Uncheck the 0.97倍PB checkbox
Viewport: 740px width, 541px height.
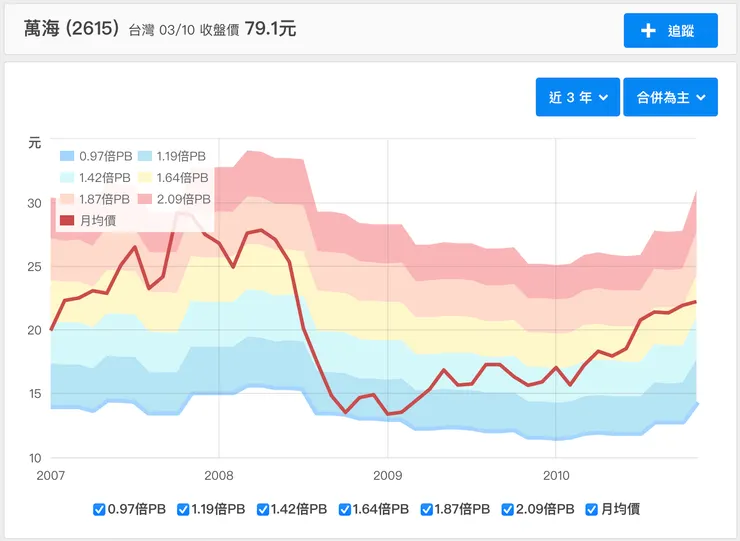click(x=99, y=510)
